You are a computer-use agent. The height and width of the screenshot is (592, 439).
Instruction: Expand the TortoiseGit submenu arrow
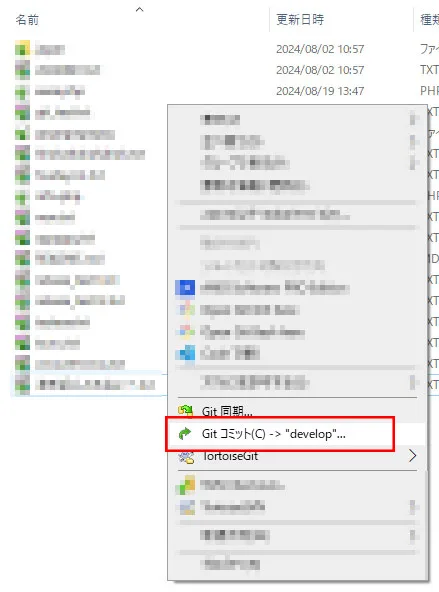[x=413, y=456]
